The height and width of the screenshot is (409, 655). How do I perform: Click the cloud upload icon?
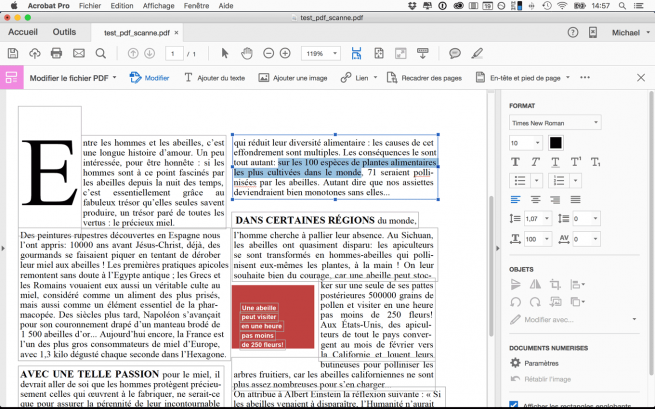[x=35, y=53]
